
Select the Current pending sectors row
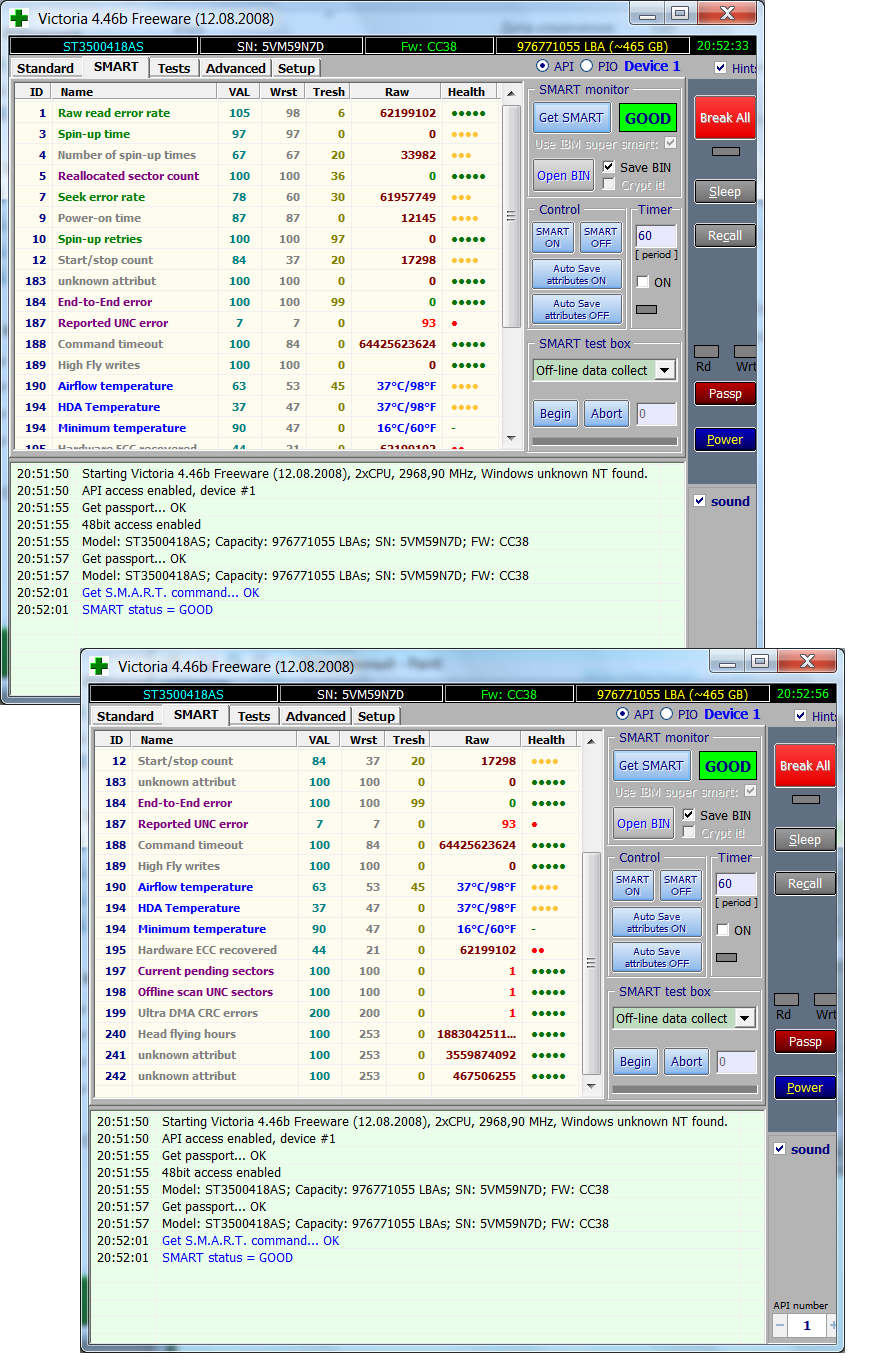pyautogui.click(x=205, y=971)
